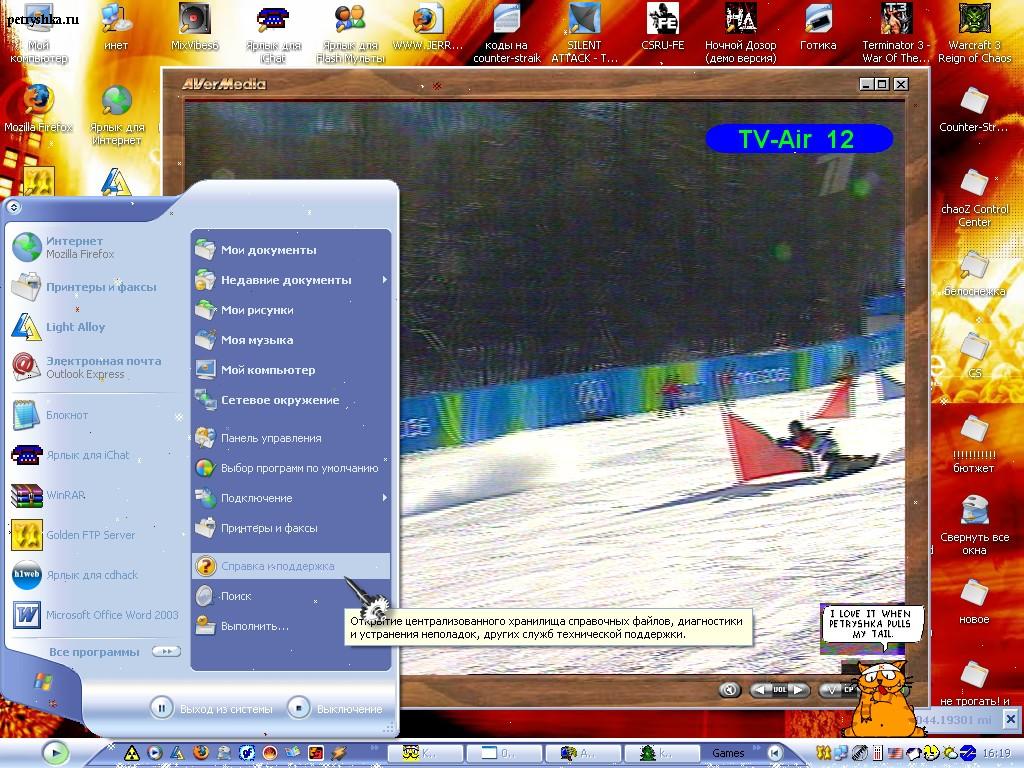Open Мои документы in the Start menu
The height and width of the screenshot is (768, 1024).
pyautogui.click(x=291, y=249)
